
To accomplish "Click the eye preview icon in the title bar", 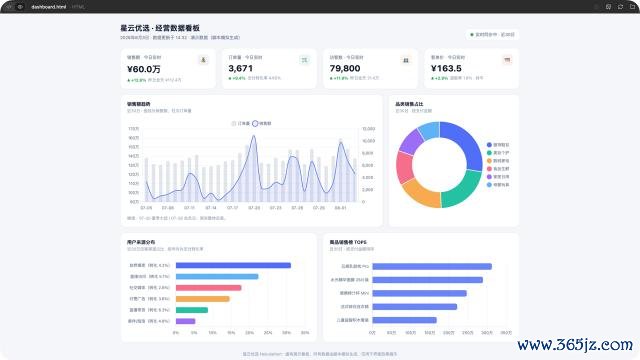I will pos(20,7).
